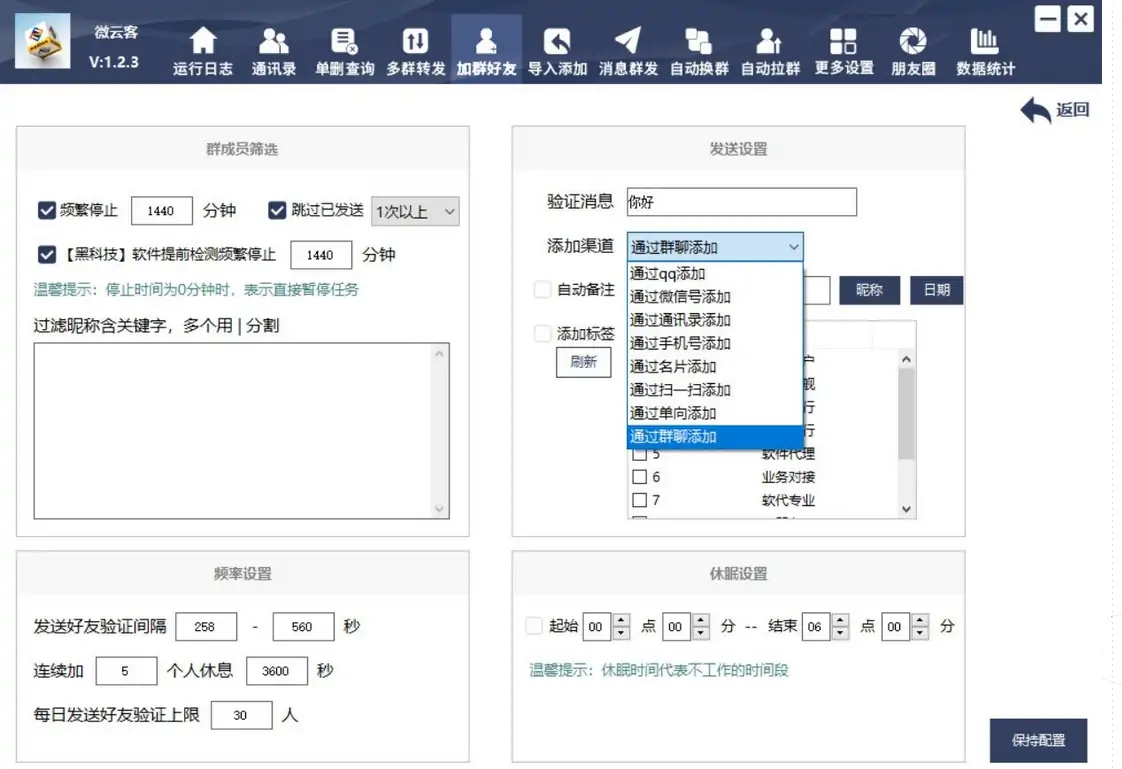Minimize the 微云客 window
The height and width of the screenshot is (769, 1122).
(x=1048, y=19)
